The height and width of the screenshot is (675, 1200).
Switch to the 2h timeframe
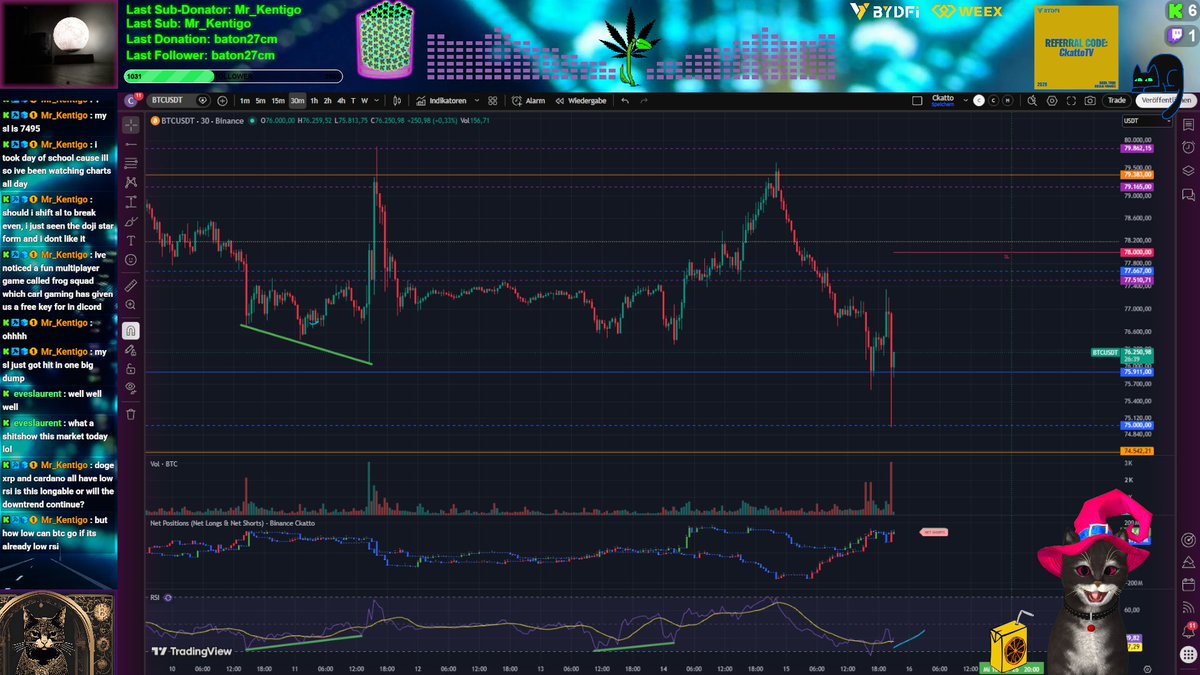(x=327, y=100)
